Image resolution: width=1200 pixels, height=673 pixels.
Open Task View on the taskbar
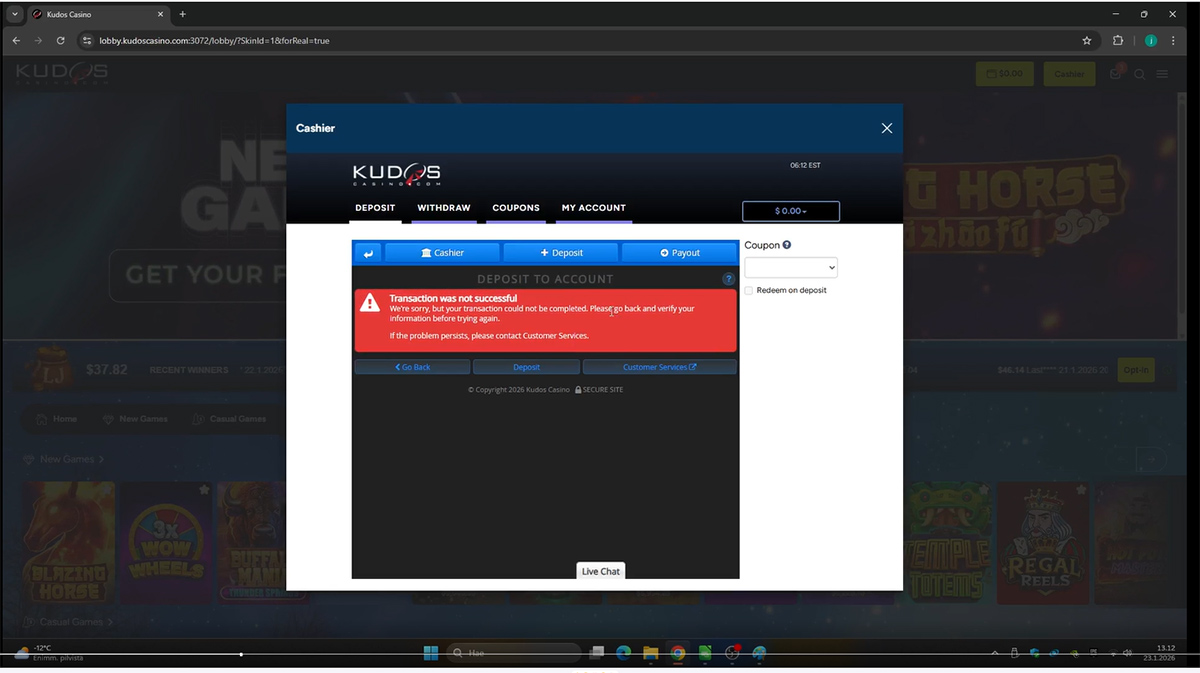pyautogui.click(x=597, y=653)
